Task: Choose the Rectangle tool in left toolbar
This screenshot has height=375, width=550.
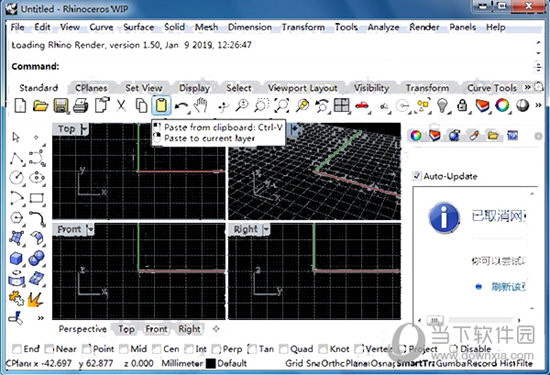Action: point(36,198)
